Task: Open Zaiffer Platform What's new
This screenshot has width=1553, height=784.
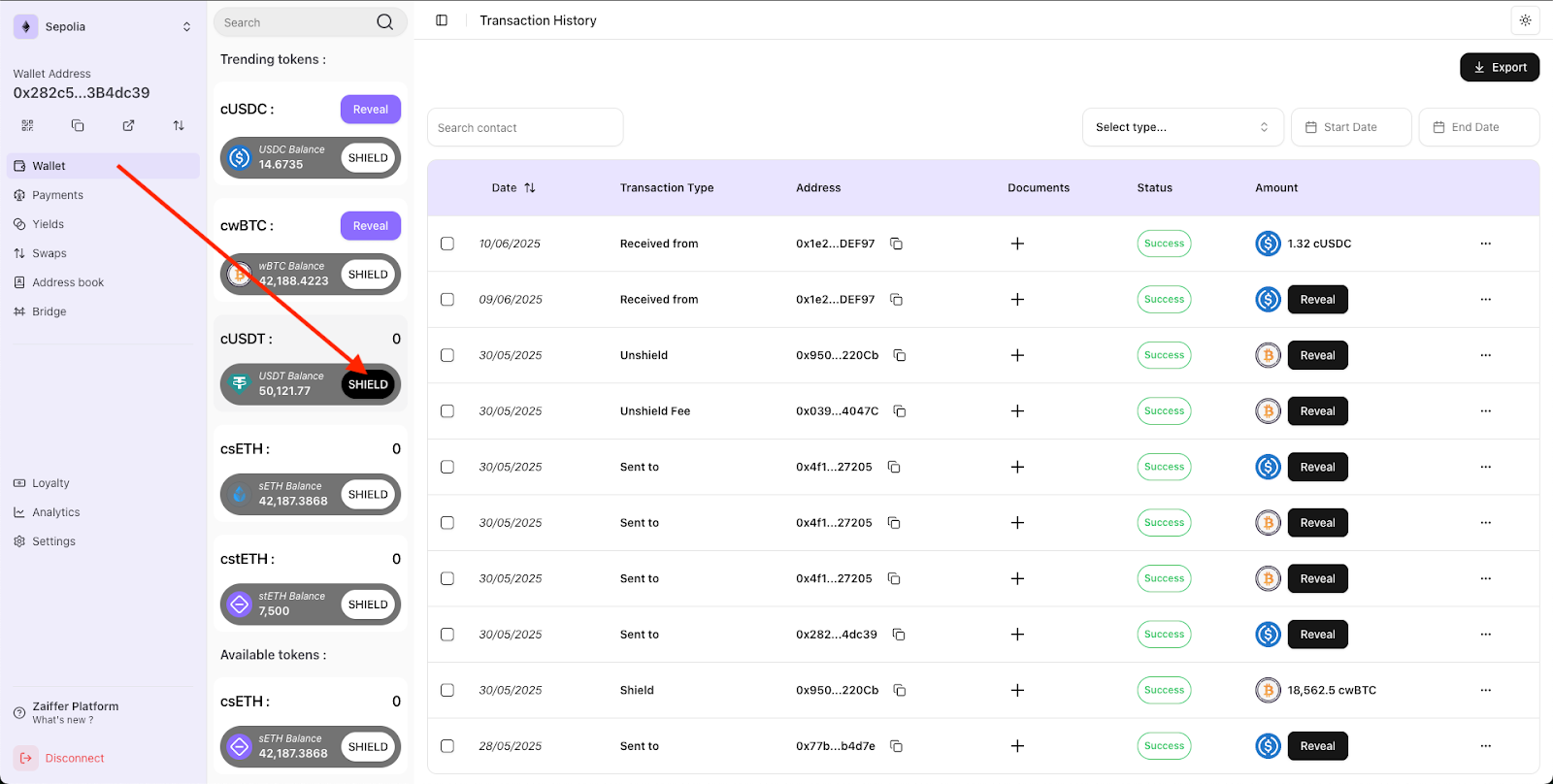Action: 66,713
